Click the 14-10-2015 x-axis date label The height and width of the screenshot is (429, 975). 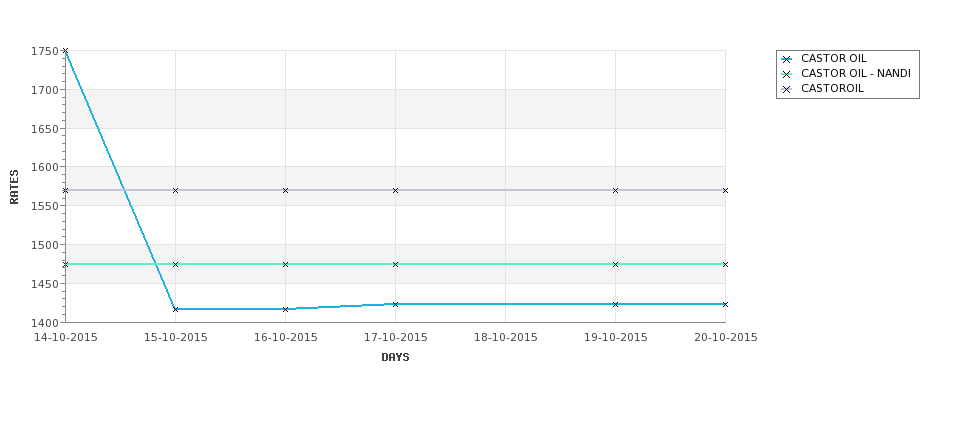click(x=65, y=338)
